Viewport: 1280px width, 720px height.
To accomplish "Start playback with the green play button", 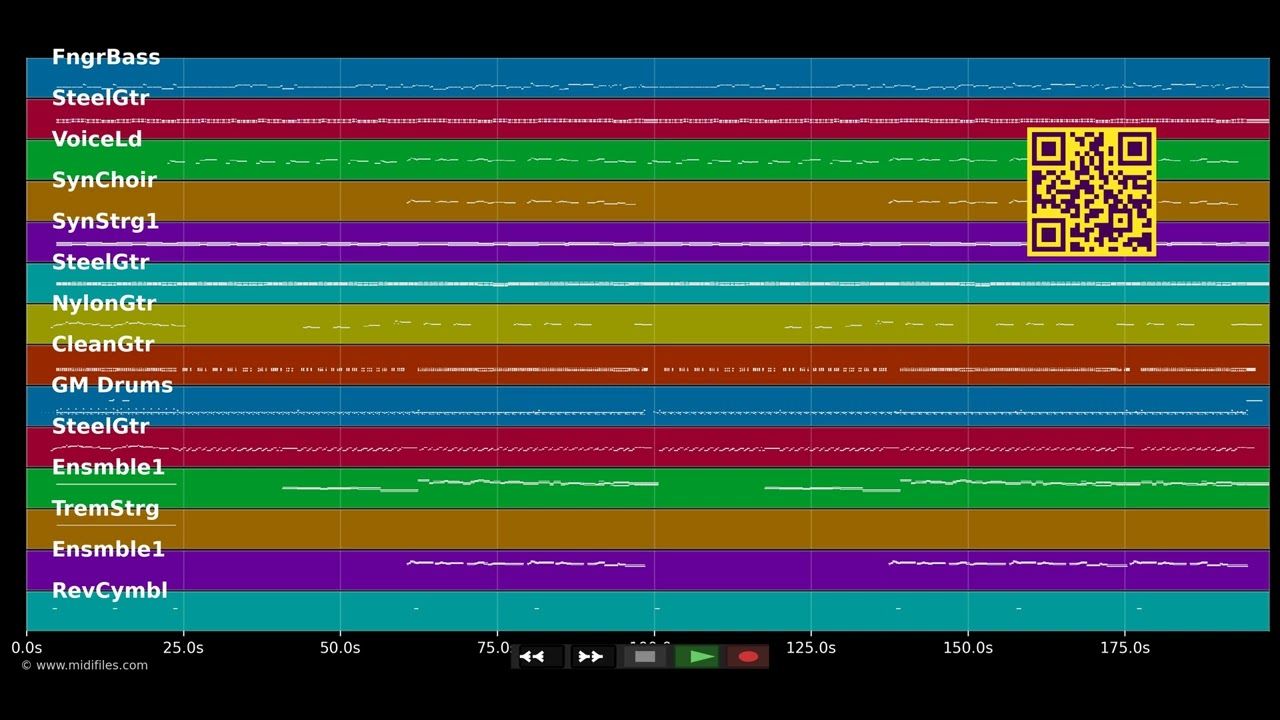I will pos(697,657).
